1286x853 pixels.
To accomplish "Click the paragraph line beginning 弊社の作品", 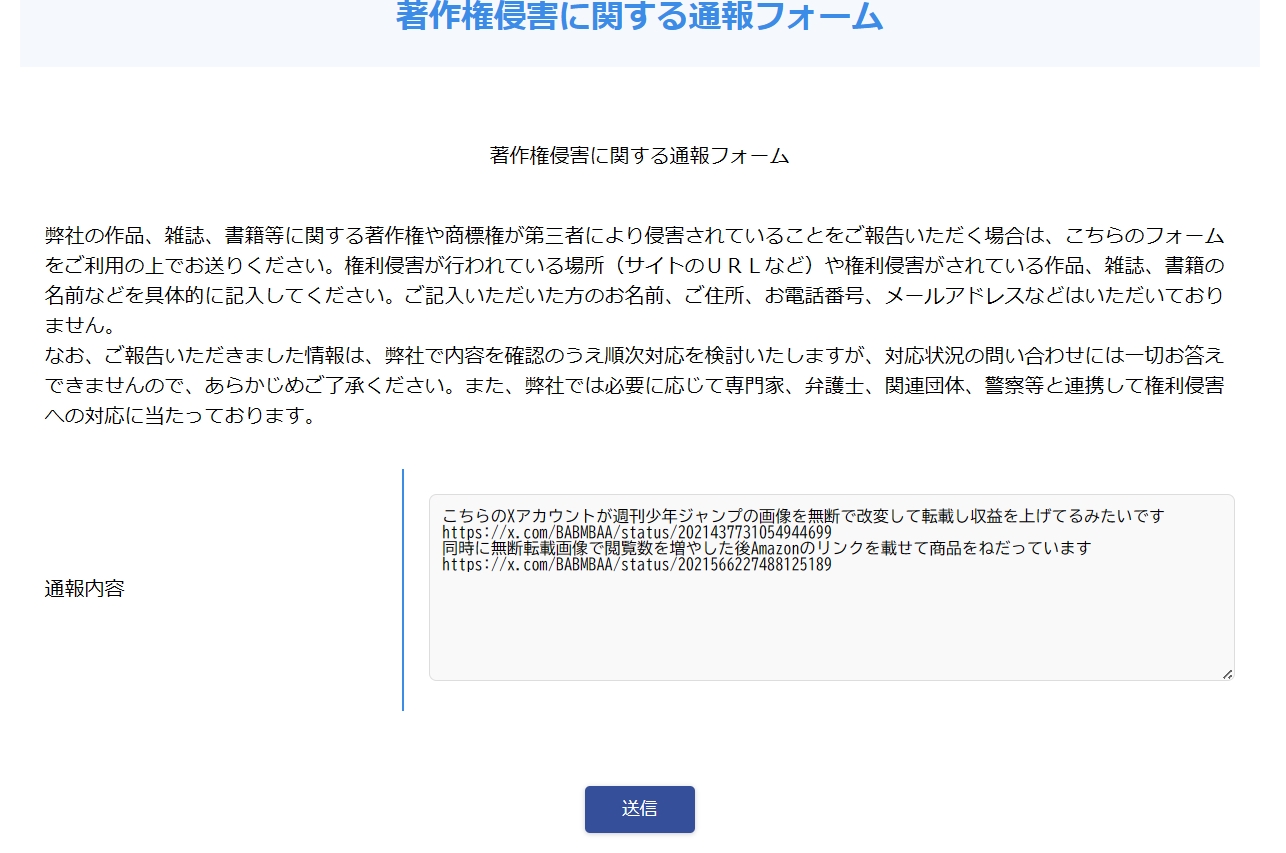I will [634, 237].
